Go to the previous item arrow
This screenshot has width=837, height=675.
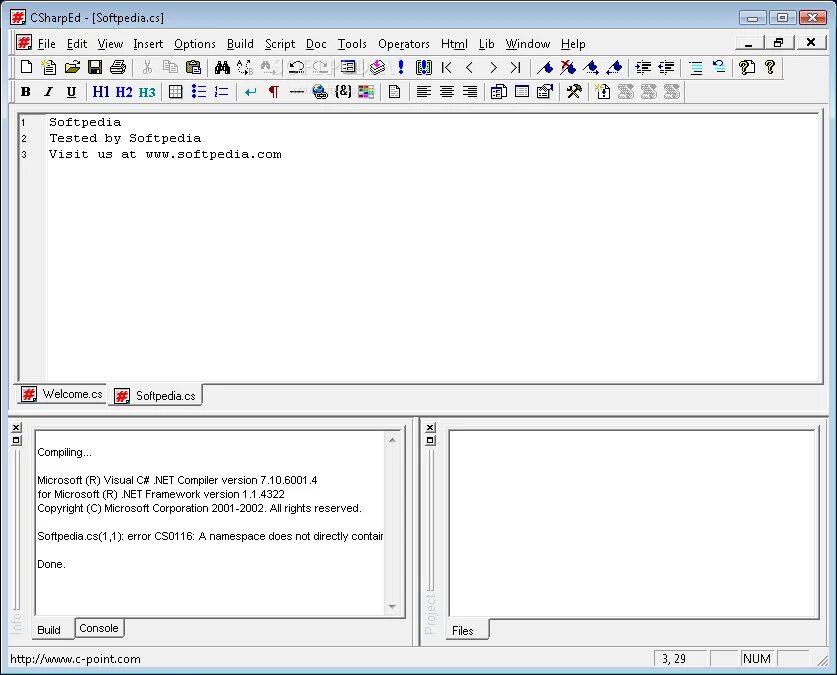pos(470,67)
